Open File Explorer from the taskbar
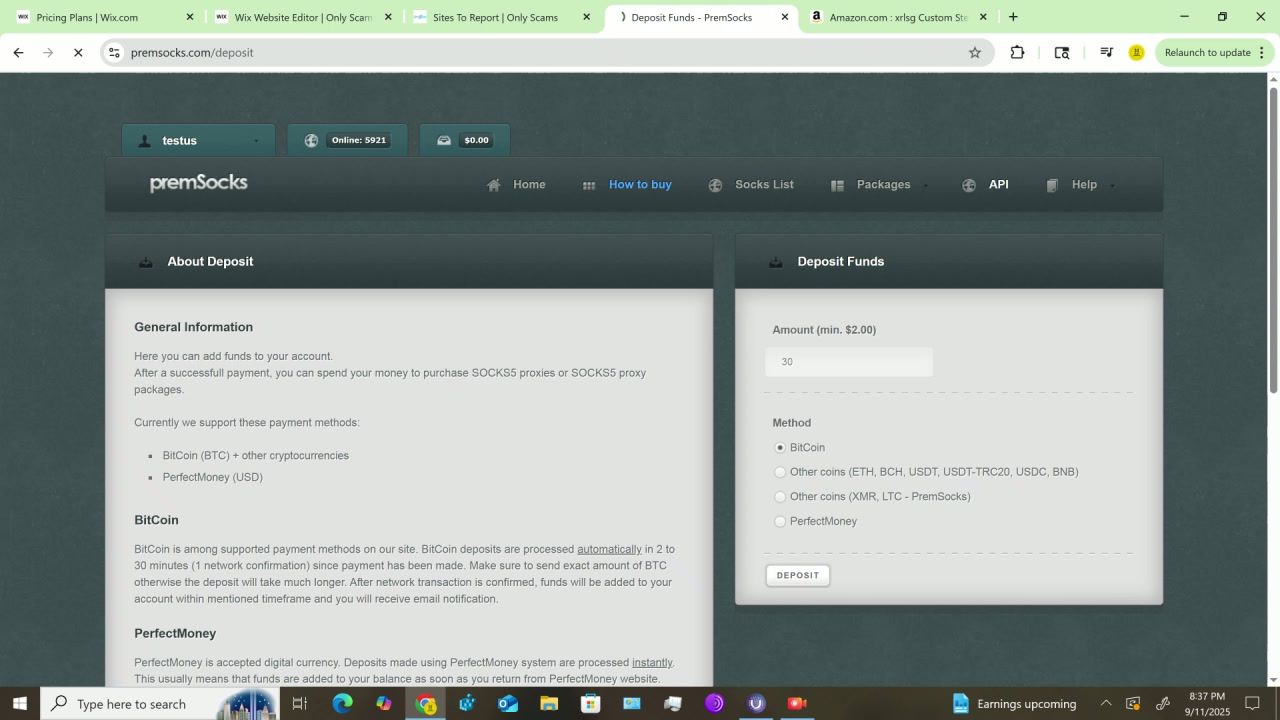This screenshot has width=1280, height=720. (549, 703)
